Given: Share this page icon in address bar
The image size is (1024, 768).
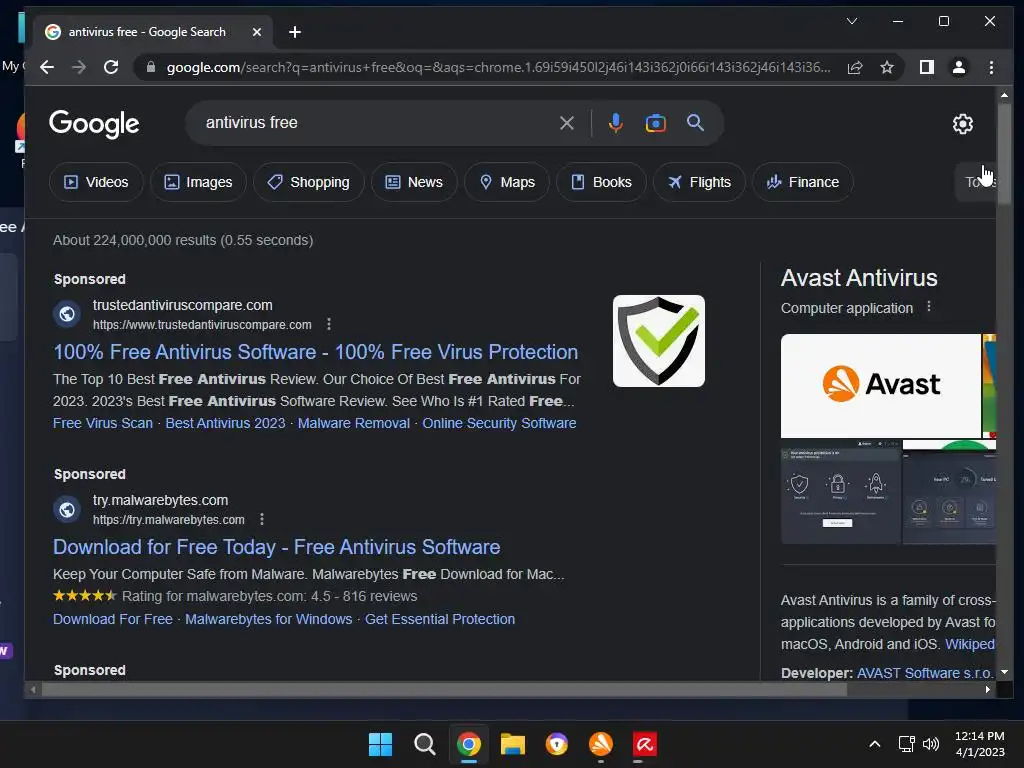Looking at the screenshot, I should 855,67.
